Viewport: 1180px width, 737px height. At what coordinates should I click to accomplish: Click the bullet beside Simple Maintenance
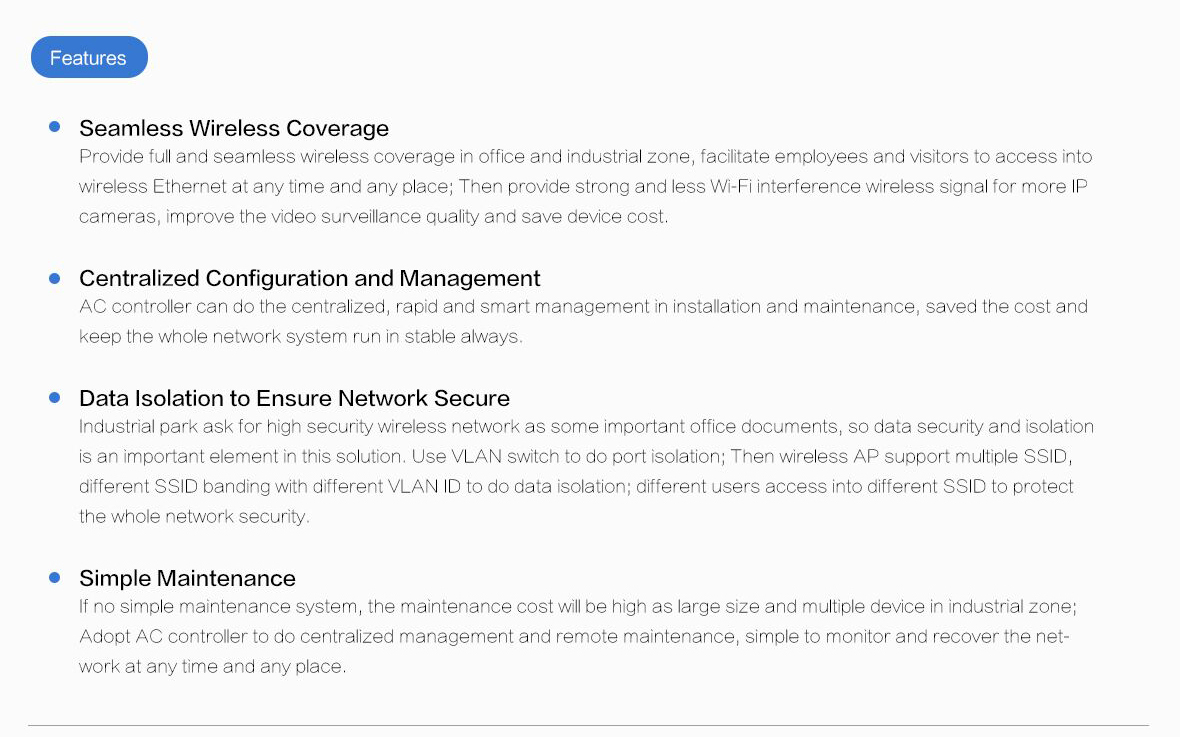(x=54, y=577)
